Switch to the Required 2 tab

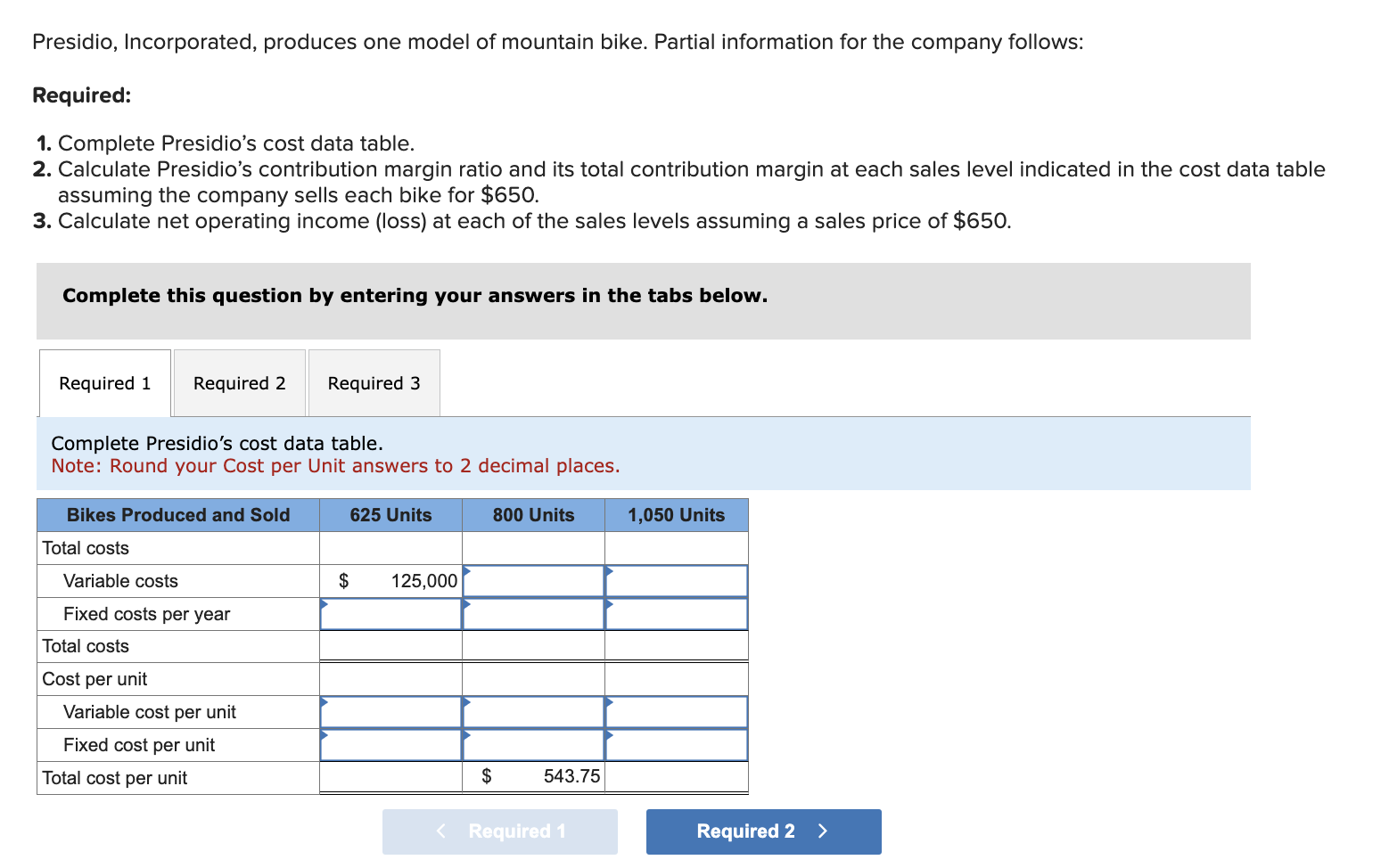(238, 383)
